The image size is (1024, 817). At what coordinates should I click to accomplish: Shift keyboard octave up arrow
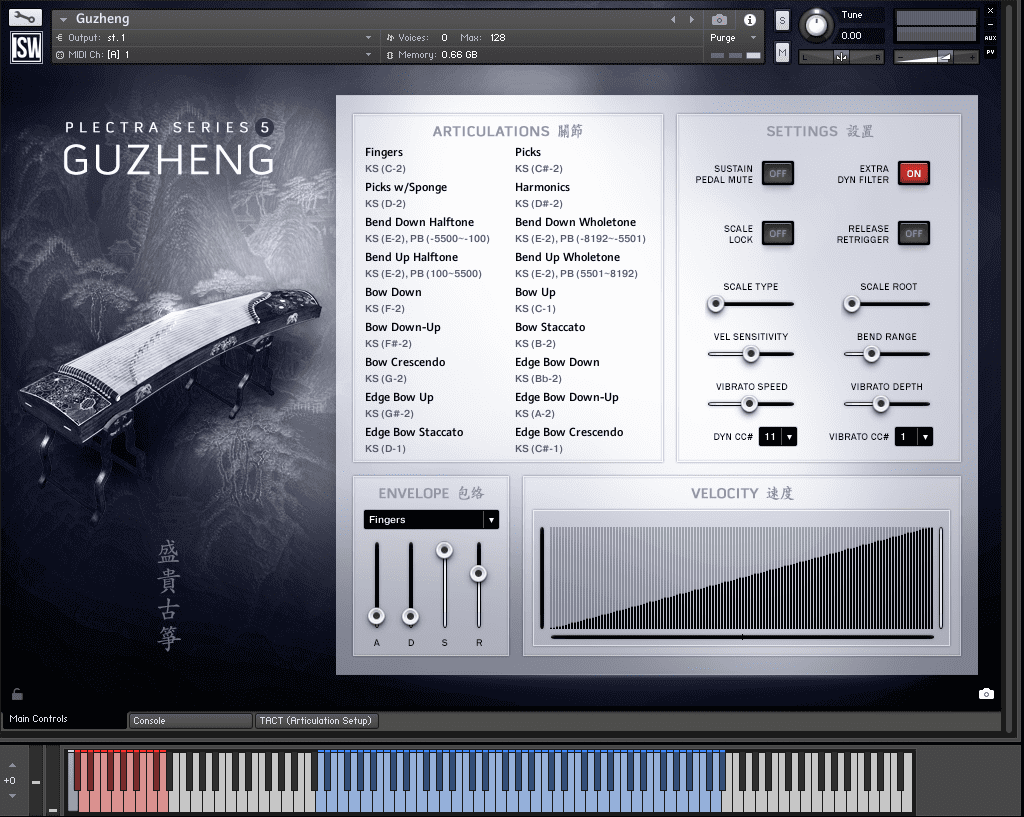point(12,765)
